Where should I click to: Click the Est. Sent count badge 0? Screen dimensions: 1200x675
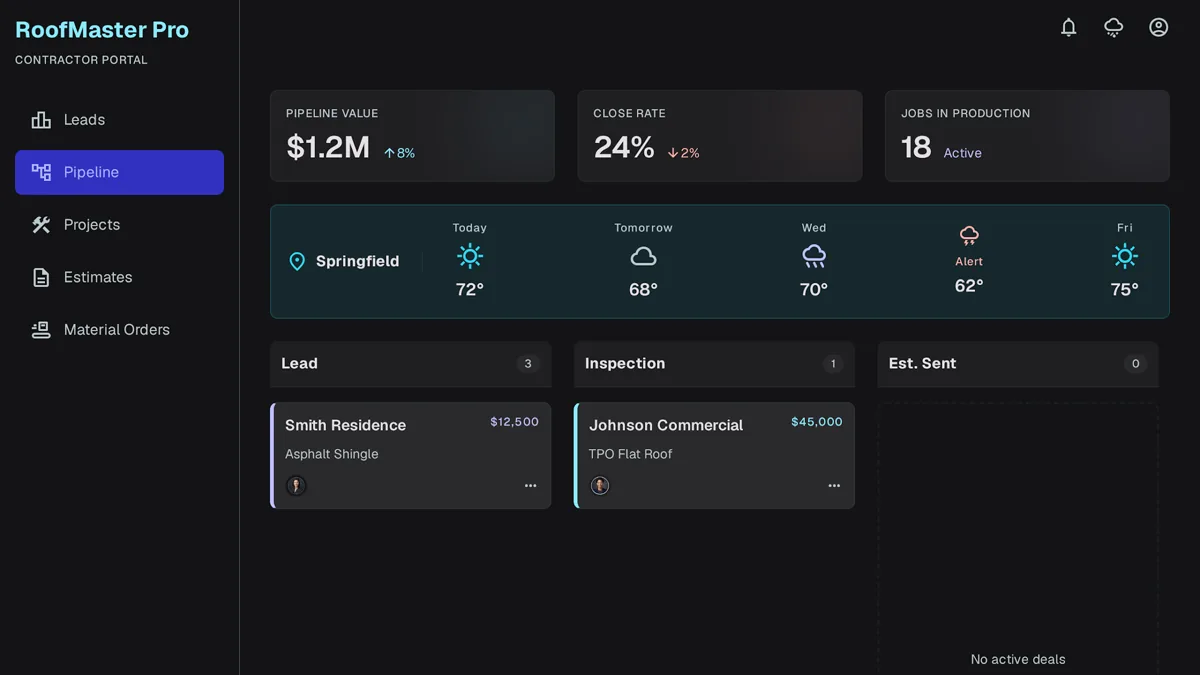pyautogui.click(x=1135, y=364)
